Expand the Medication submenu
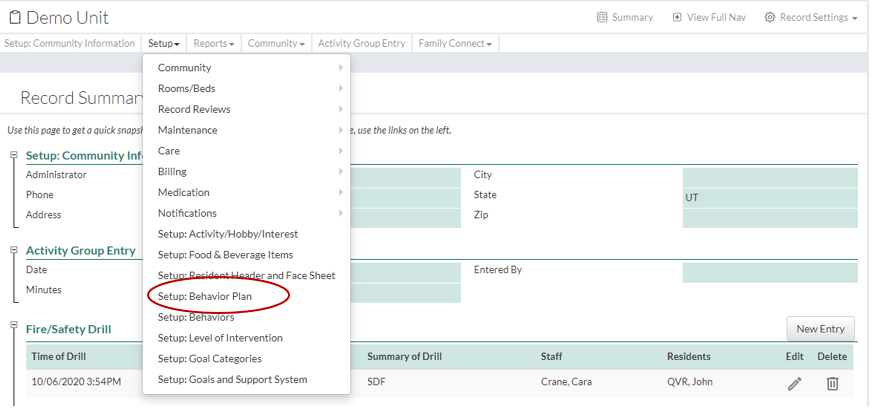 [x=184, y=192]
